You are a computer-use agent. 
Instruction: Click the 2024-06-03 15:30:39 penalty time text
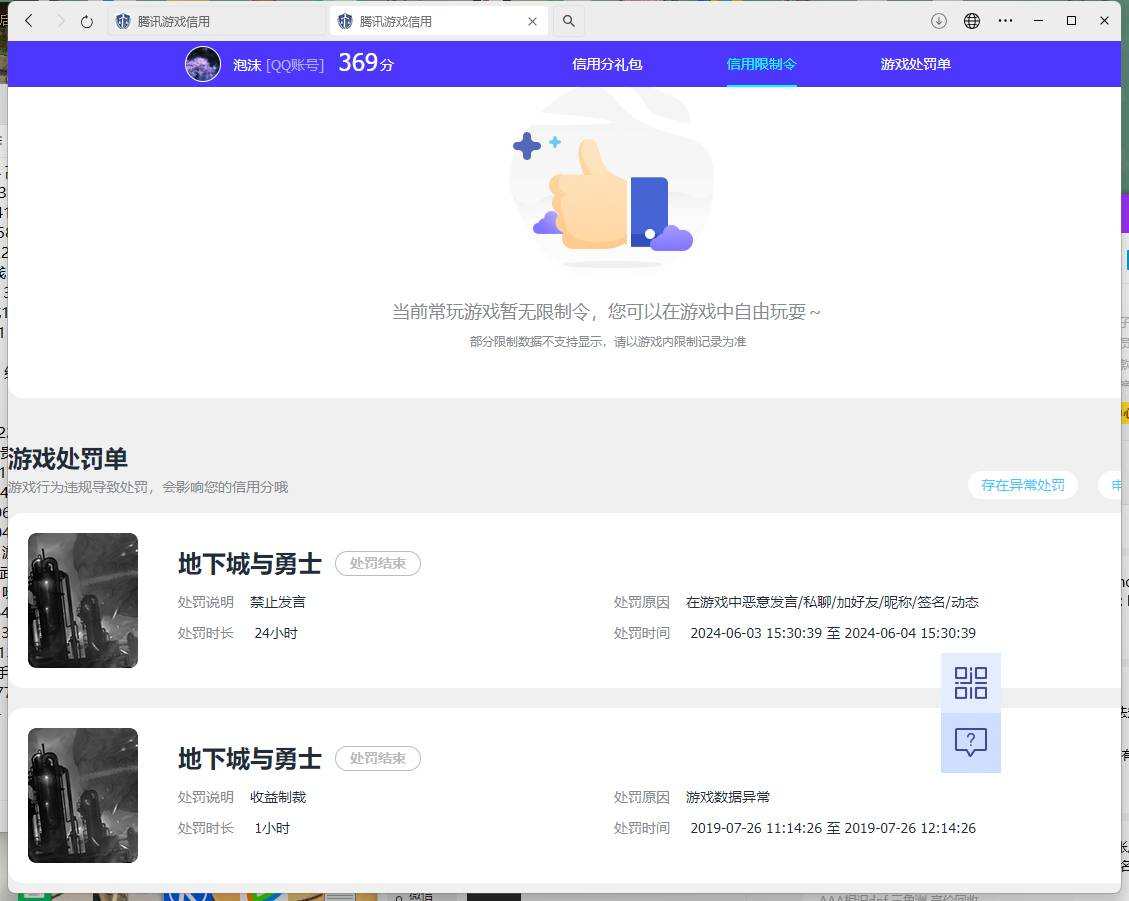(833, 633)
